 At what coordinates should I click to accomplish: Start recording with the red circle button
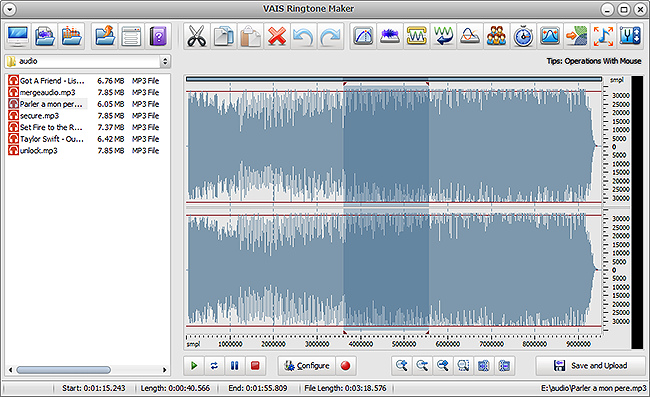pos(345,366)
